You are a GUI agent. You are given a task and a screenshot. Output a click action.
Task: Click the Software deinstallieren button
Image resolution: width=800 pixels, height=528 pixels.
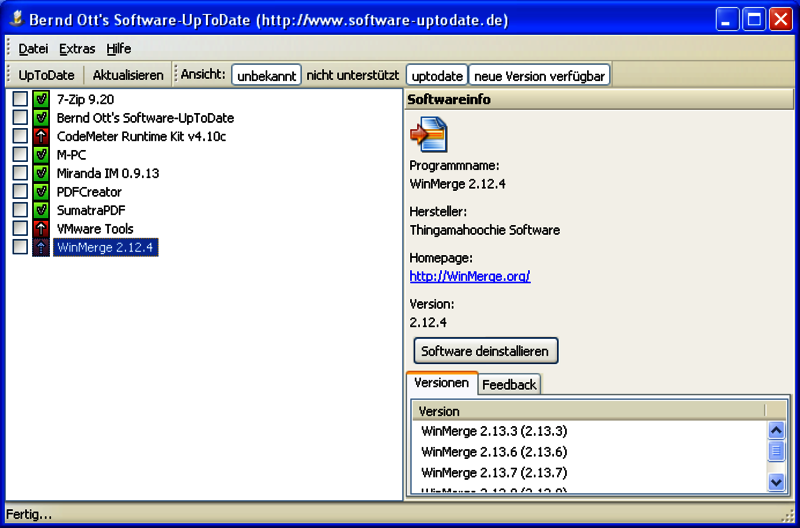pos(485,351)
